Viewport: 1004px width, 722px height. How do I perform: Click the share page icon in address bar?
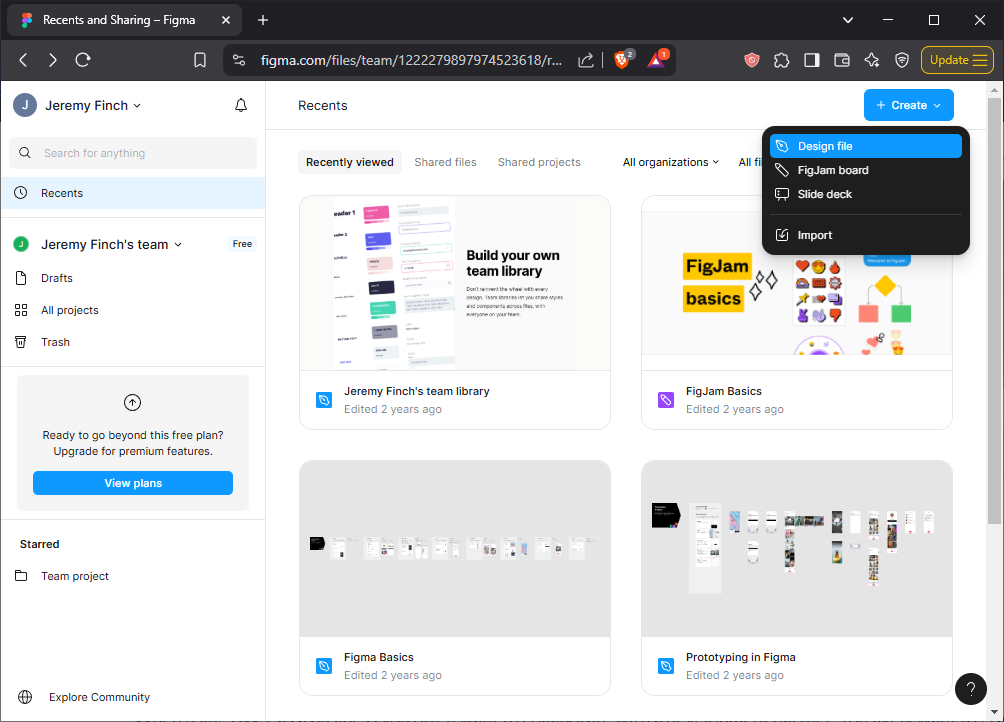[585, 60]
